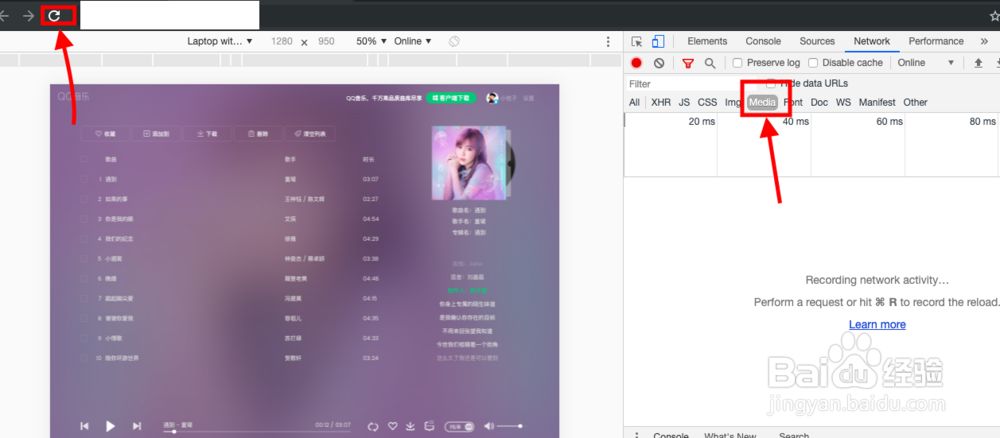The width and height of the screenshot is (1000, 438).
Task: Open the Learn more link
Action: 877,325
